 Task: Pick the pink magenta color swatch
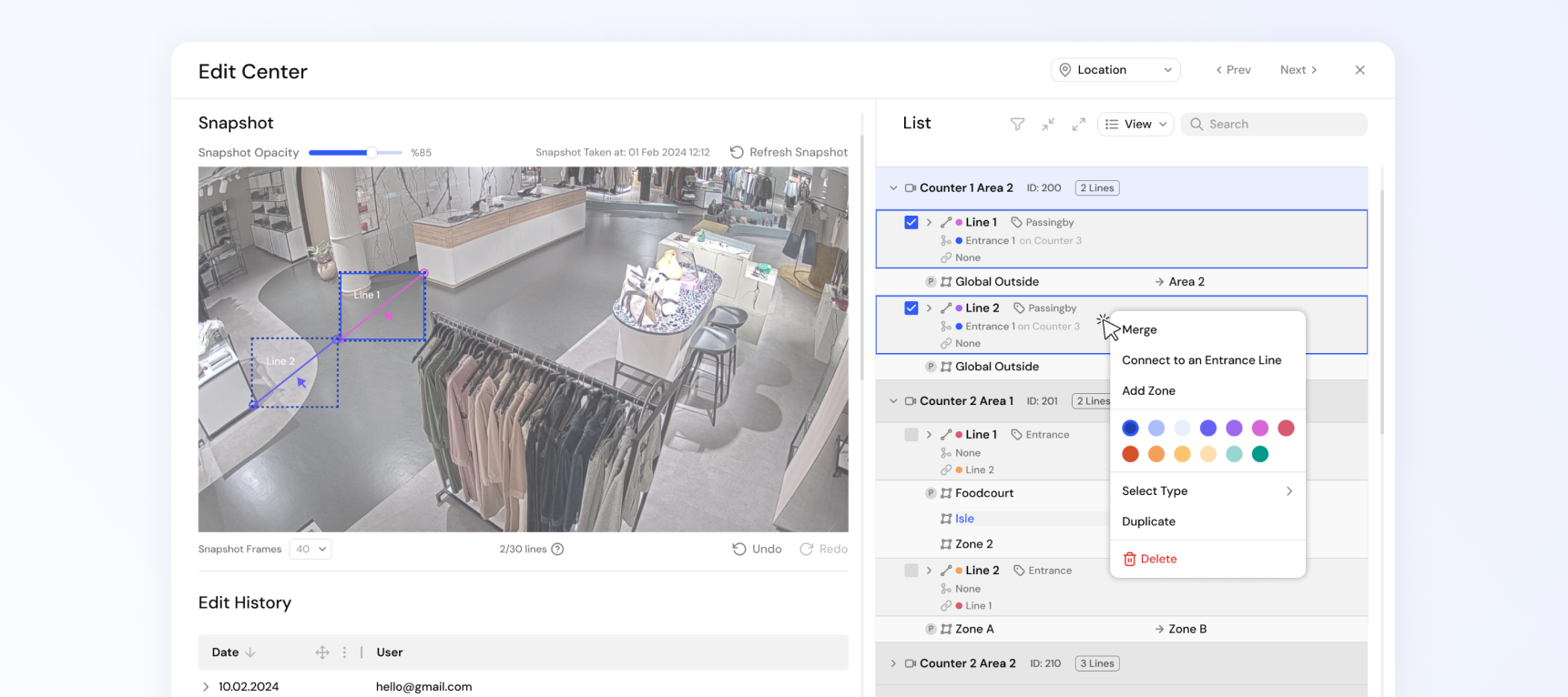1260,429
